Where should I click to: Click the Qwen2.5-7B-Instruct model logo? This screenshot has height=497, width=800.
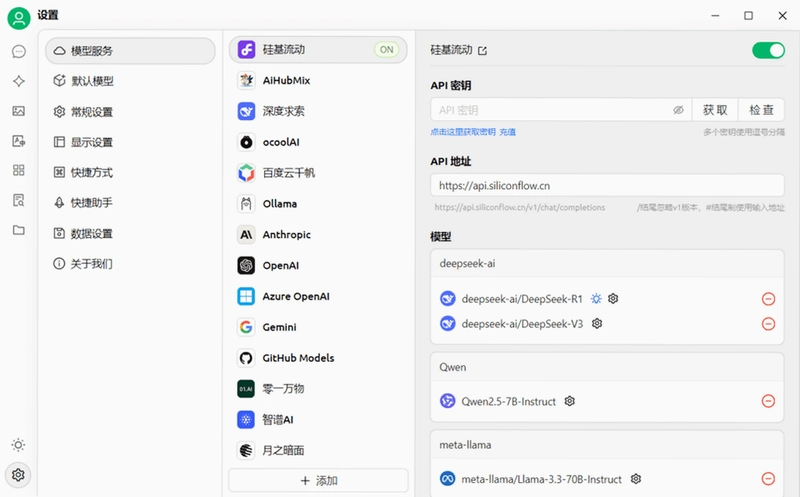coord(448,401)
